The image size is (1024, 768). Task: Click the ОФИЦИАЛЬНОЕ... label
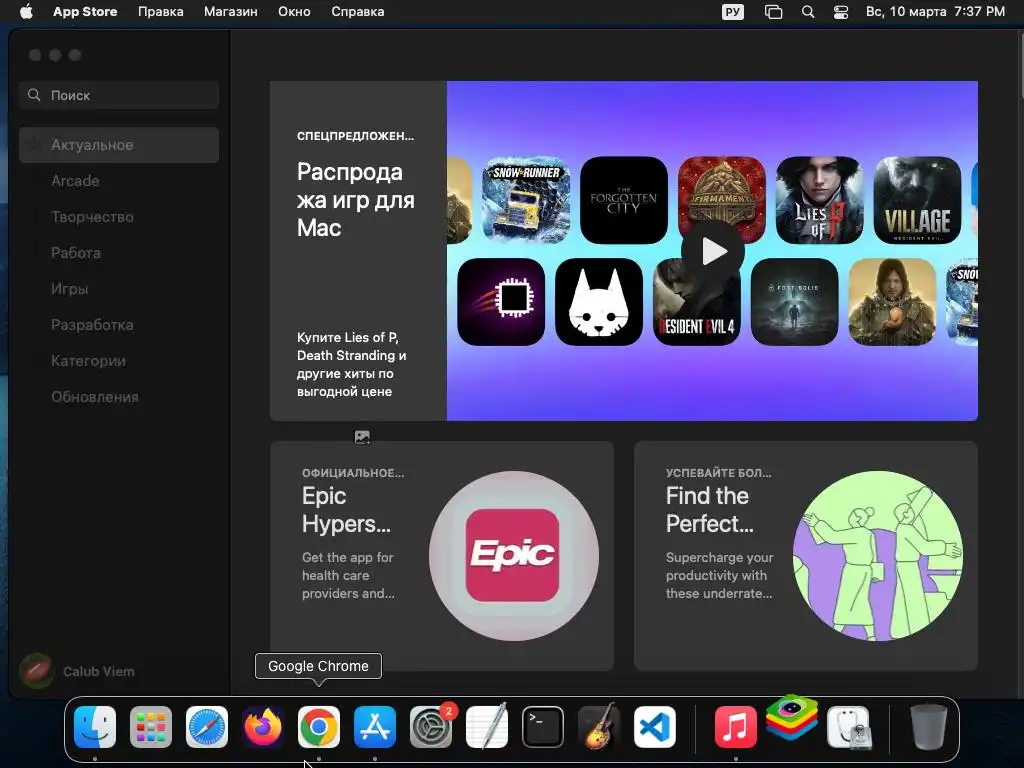(353, 473)
